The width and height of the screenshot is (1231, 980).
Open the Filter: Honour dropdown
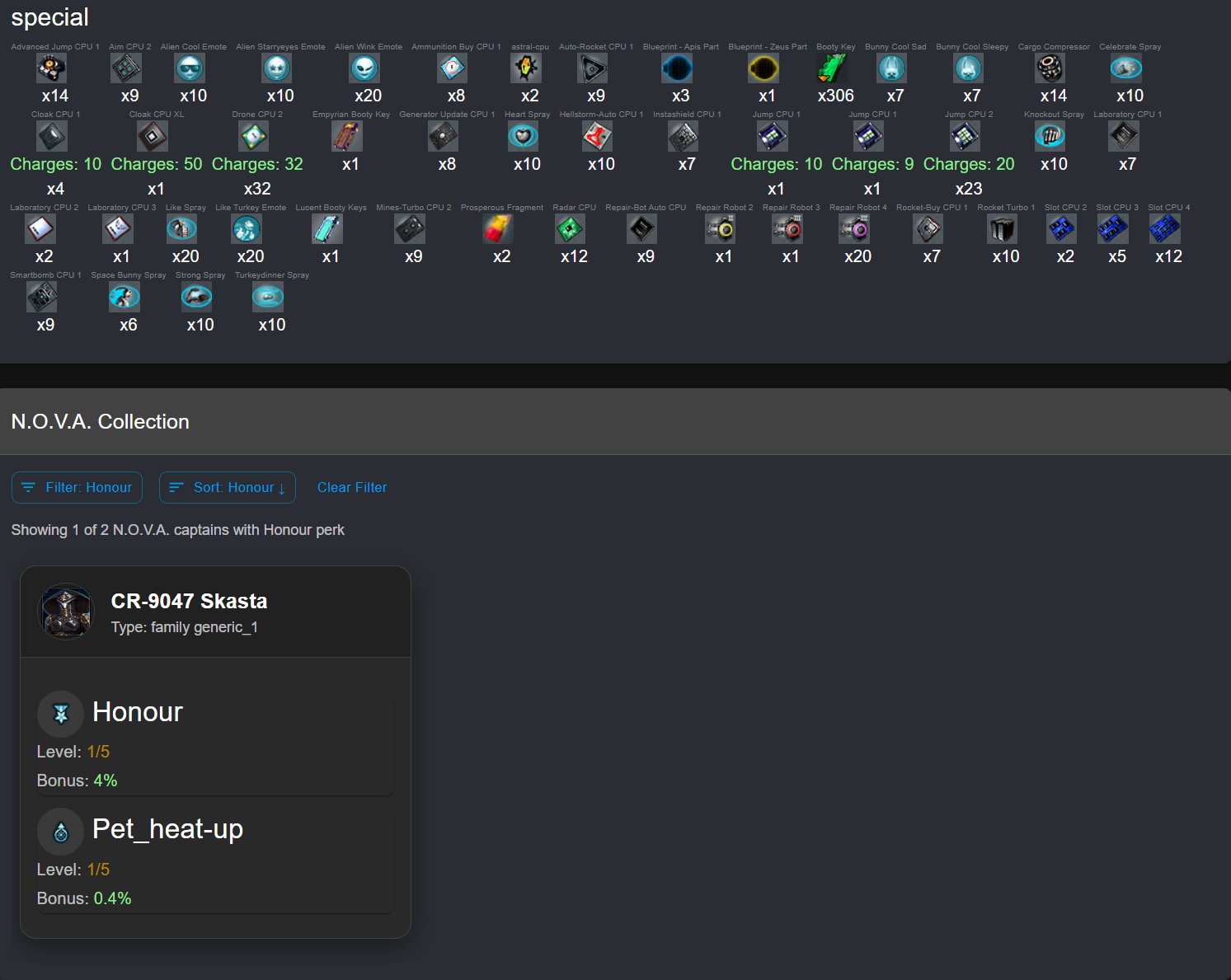[77, 487]
